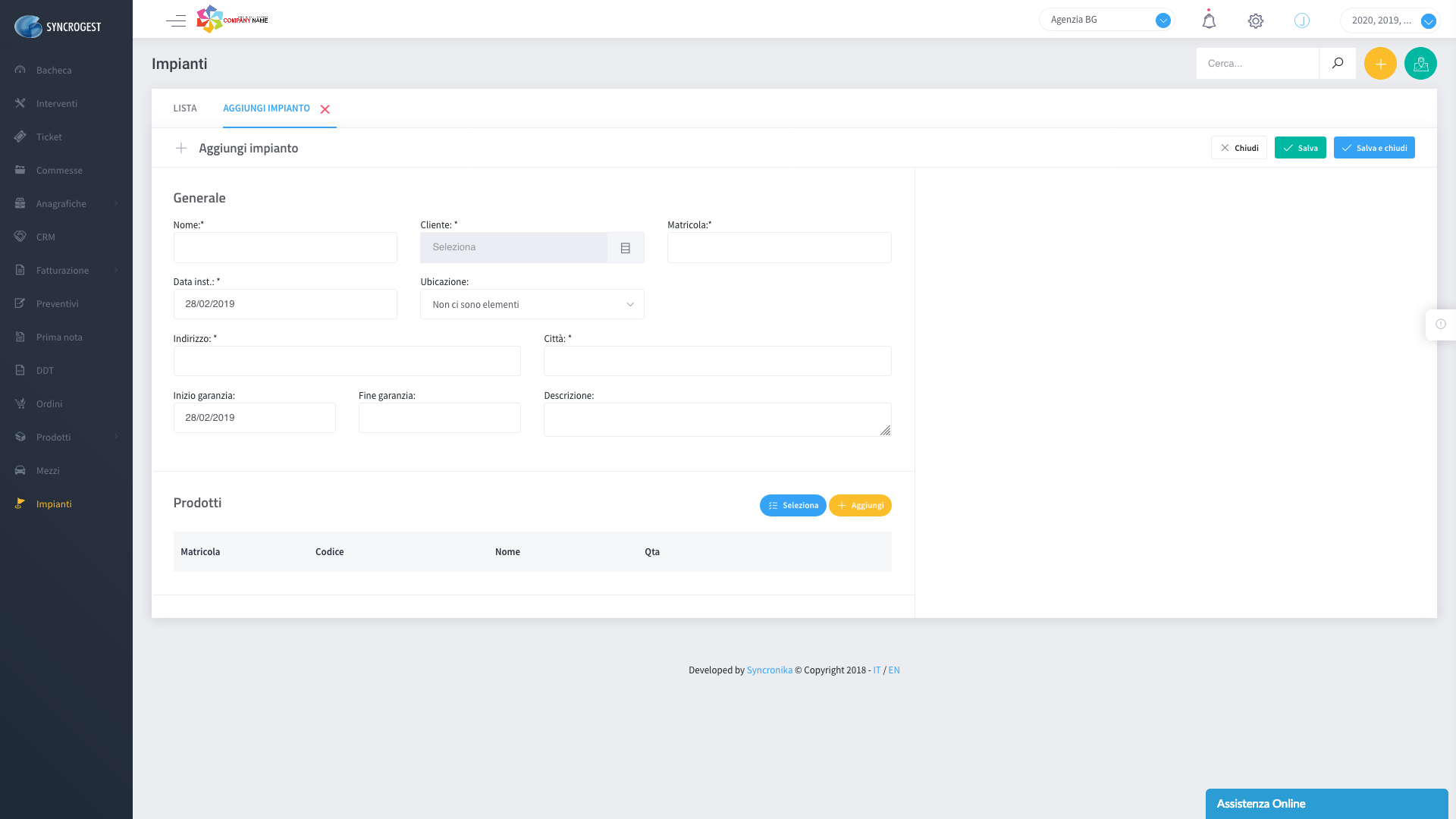The height and width of the screenshot is (819, 1456).
Task: Click the DDT document icon
Action: point(20,370)
